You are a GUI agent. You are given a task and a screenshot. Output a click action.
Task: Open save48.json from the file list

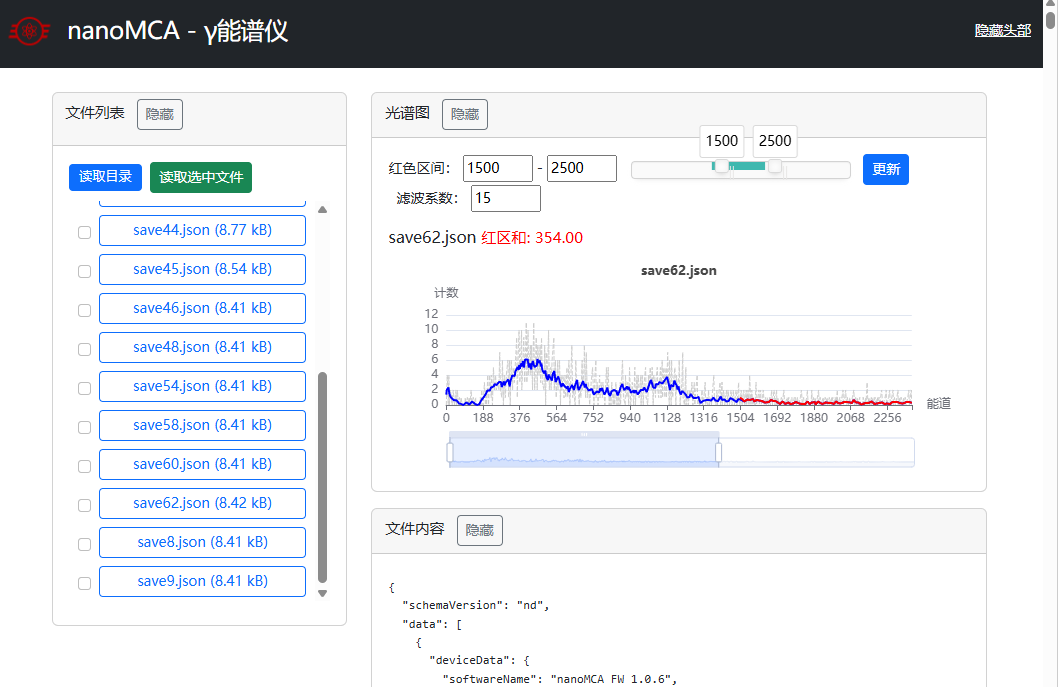point(202,348)
